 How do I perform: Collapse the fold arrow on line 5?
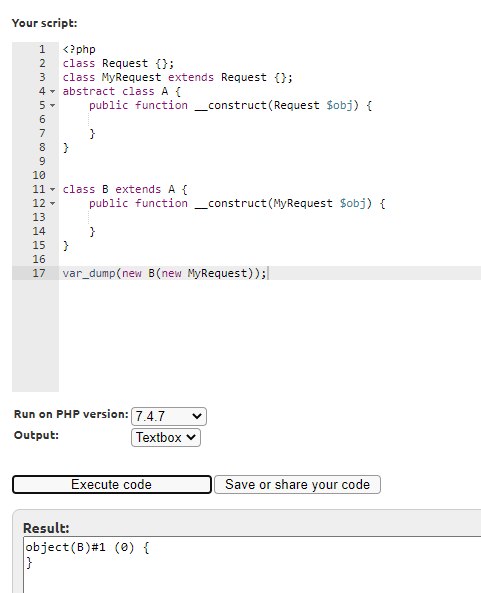click(x=53, y=106)
